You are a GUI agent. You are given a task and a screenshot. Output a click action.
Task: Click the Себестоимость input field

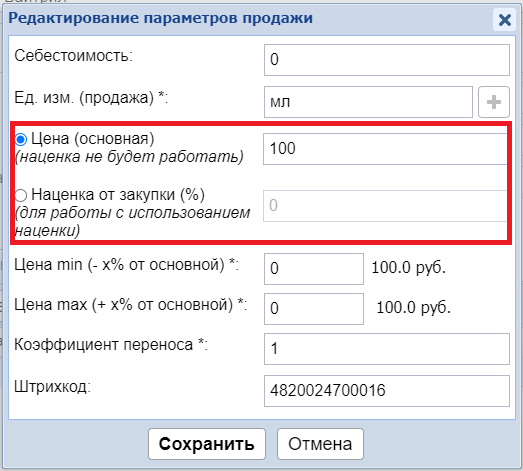click(387, 60)
